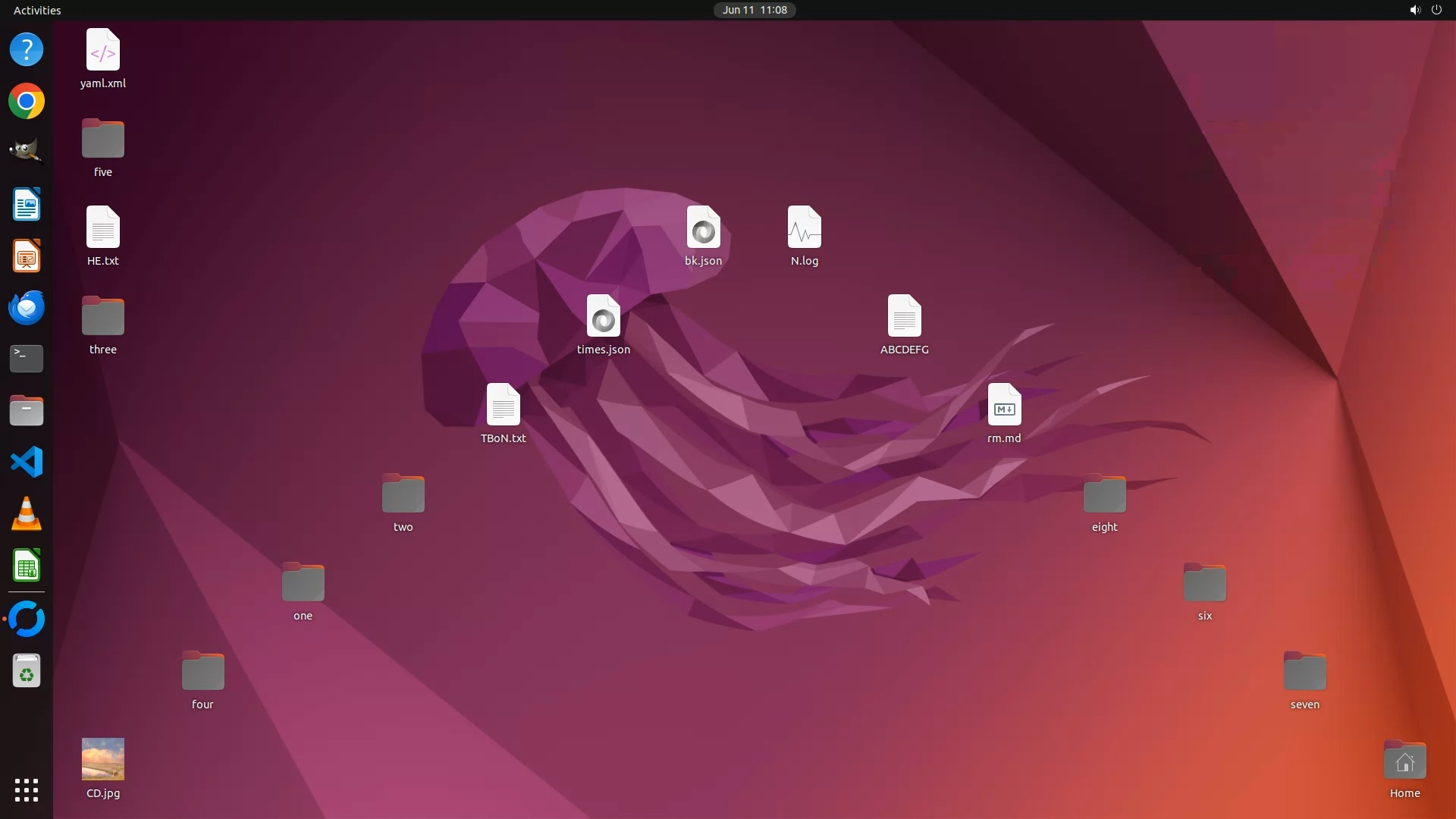Open VLC media player
Image resolution: width=1456 pixels, height=819 pixels.
27,514
